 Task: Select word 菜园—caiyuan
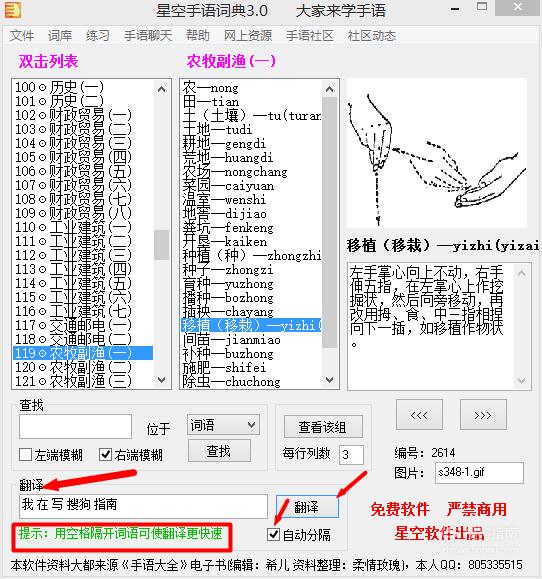click(x=251, y=186)
